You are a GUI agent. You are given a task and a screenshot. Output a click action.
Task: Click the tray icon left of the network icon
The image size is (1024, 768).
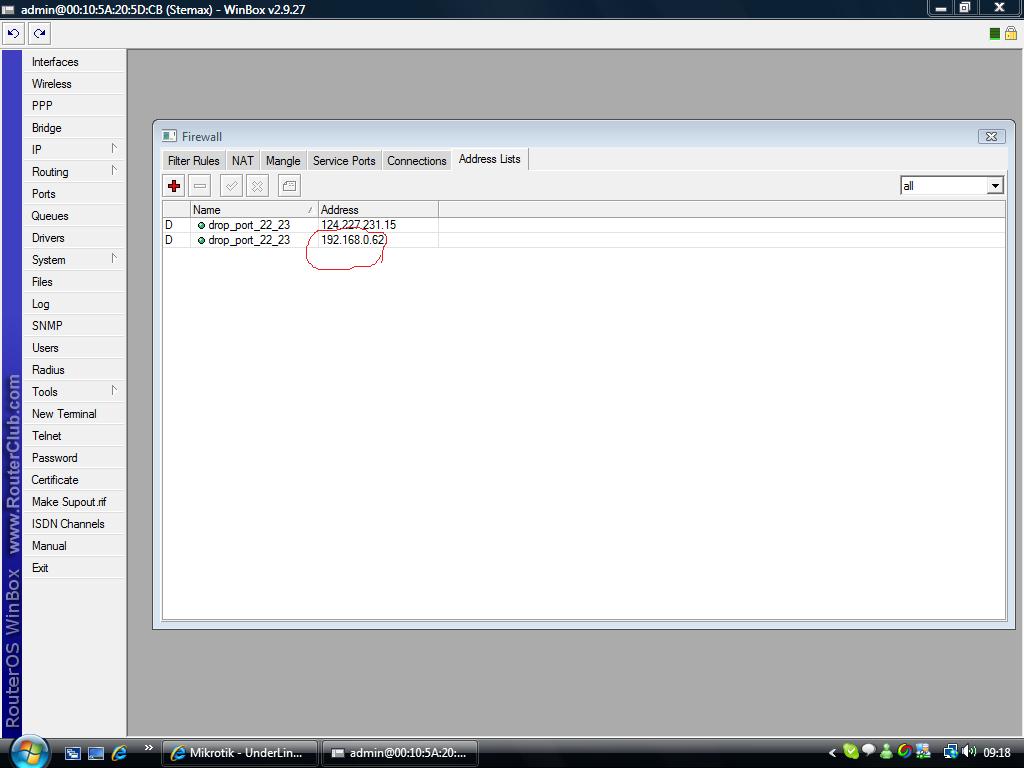pos(923,752)
